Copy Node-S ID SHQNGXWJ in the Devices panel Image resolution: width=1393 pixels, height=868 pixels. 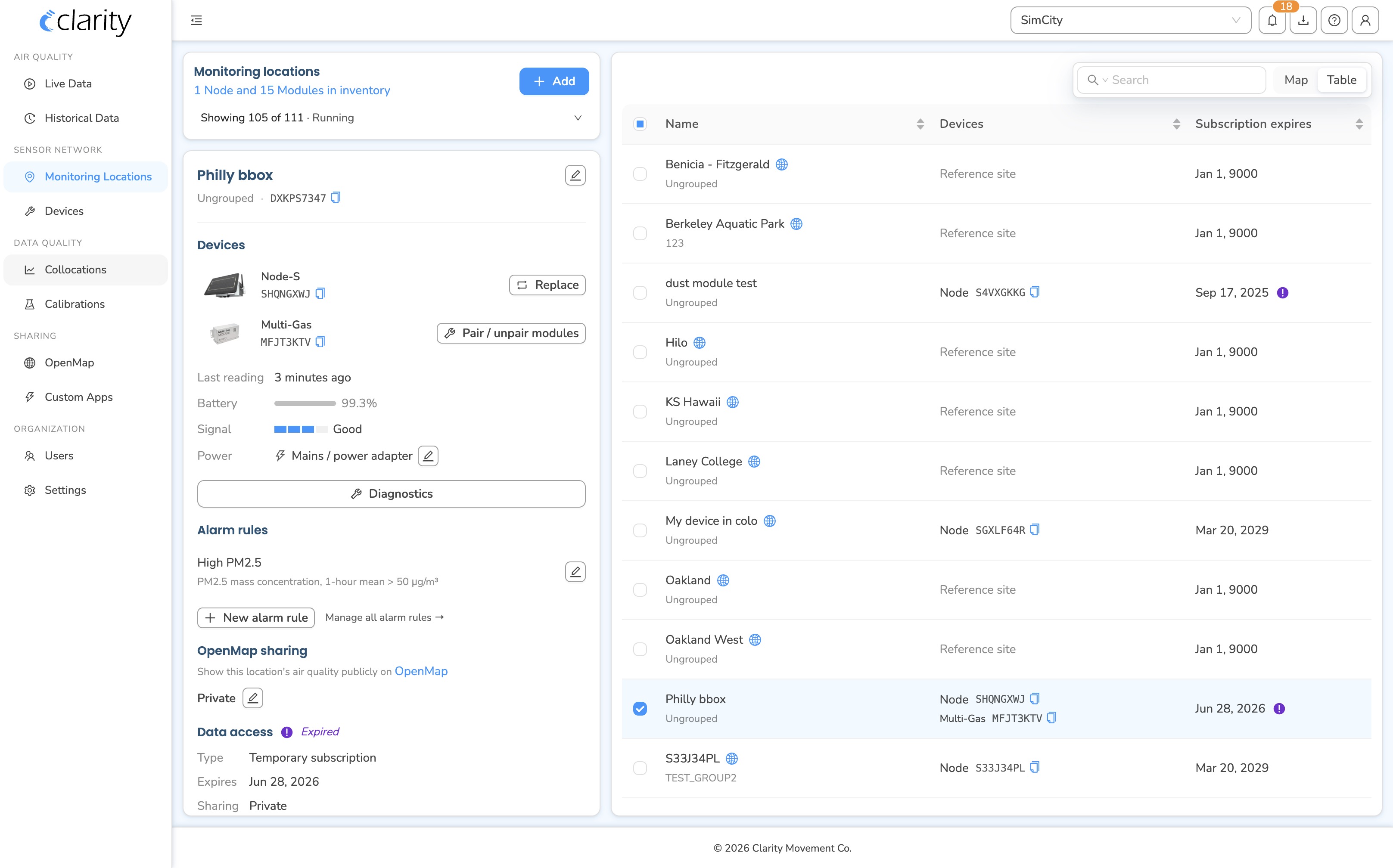(320, 293)
